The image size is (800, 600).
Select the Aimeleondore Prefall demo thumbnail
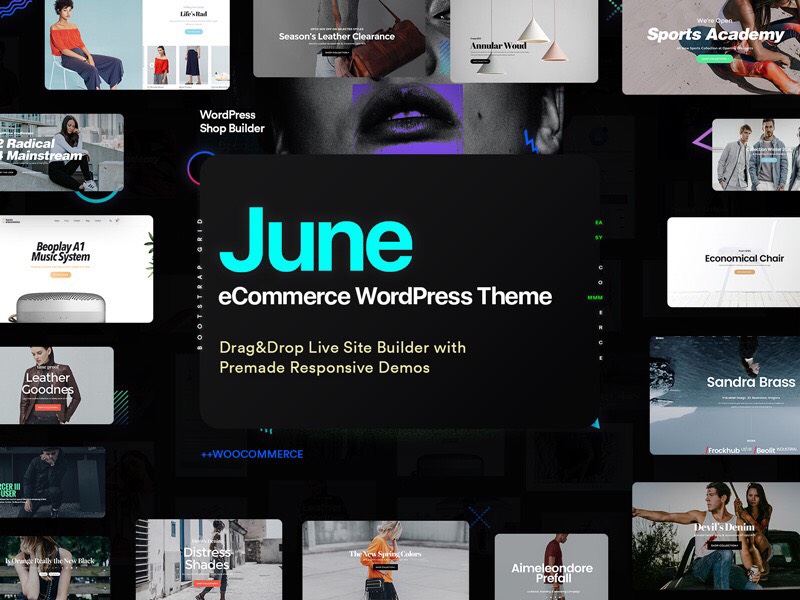pos(551,569)
